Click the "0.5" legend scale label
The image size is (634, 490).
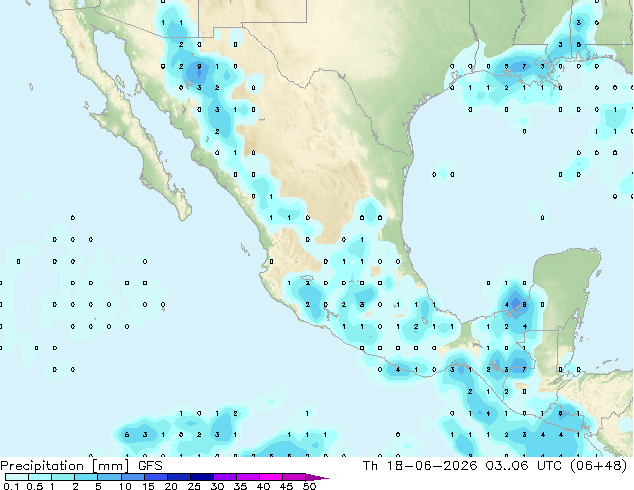pos(35,486)
